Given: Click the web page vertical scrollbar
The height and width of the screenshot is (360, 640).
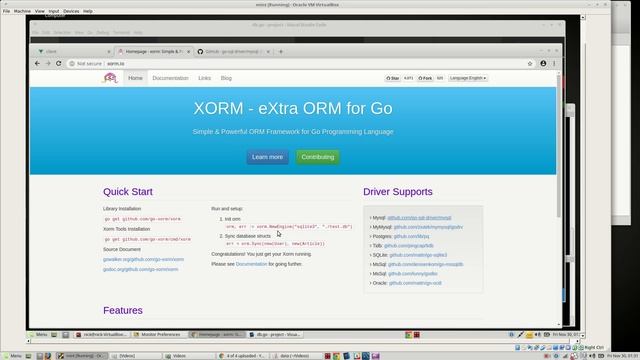Looking at the screenshot, I should coord(559,146).
